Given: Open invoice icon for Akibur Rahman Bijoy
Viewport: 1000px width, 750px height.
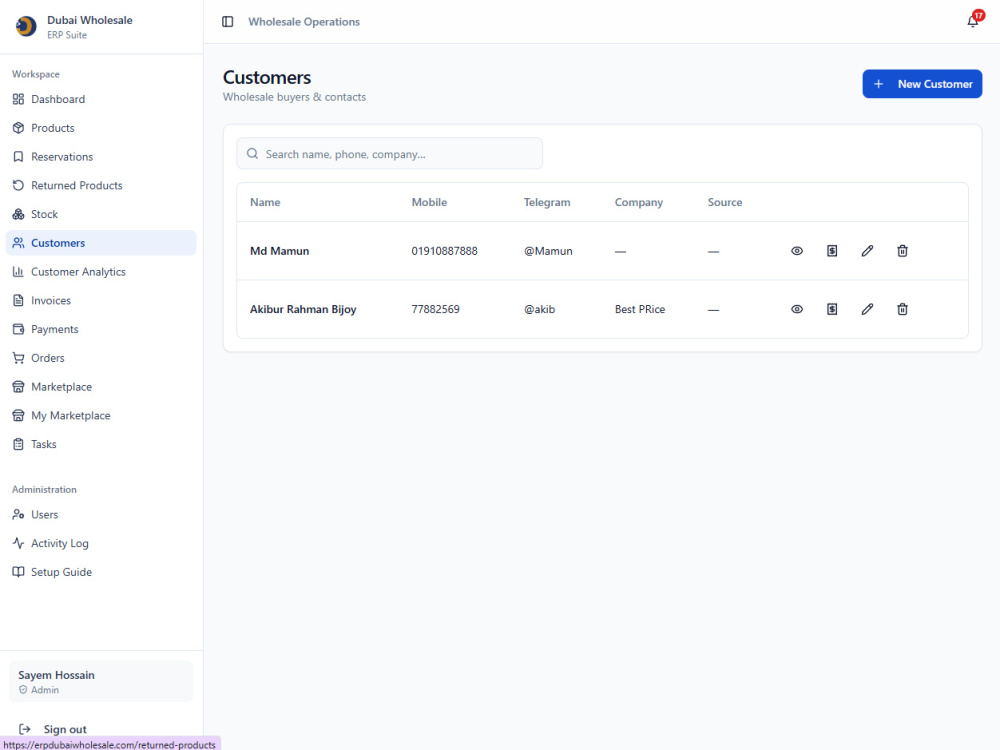Looking at the screenshot, I should tap(832, 309).
